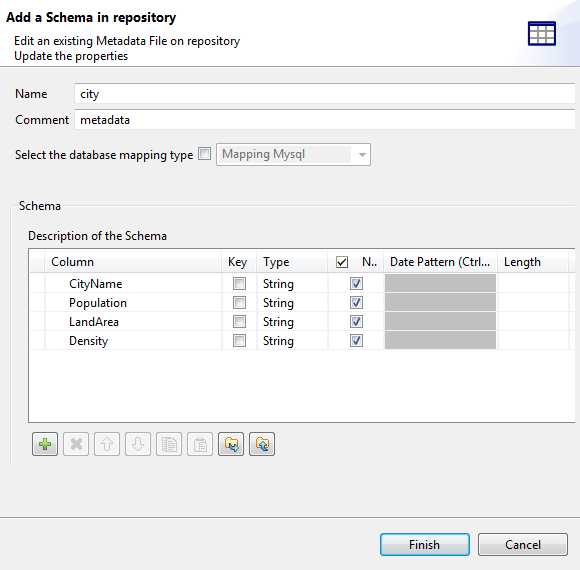Toggle Key checkbox for CityName

pos(239,284)
